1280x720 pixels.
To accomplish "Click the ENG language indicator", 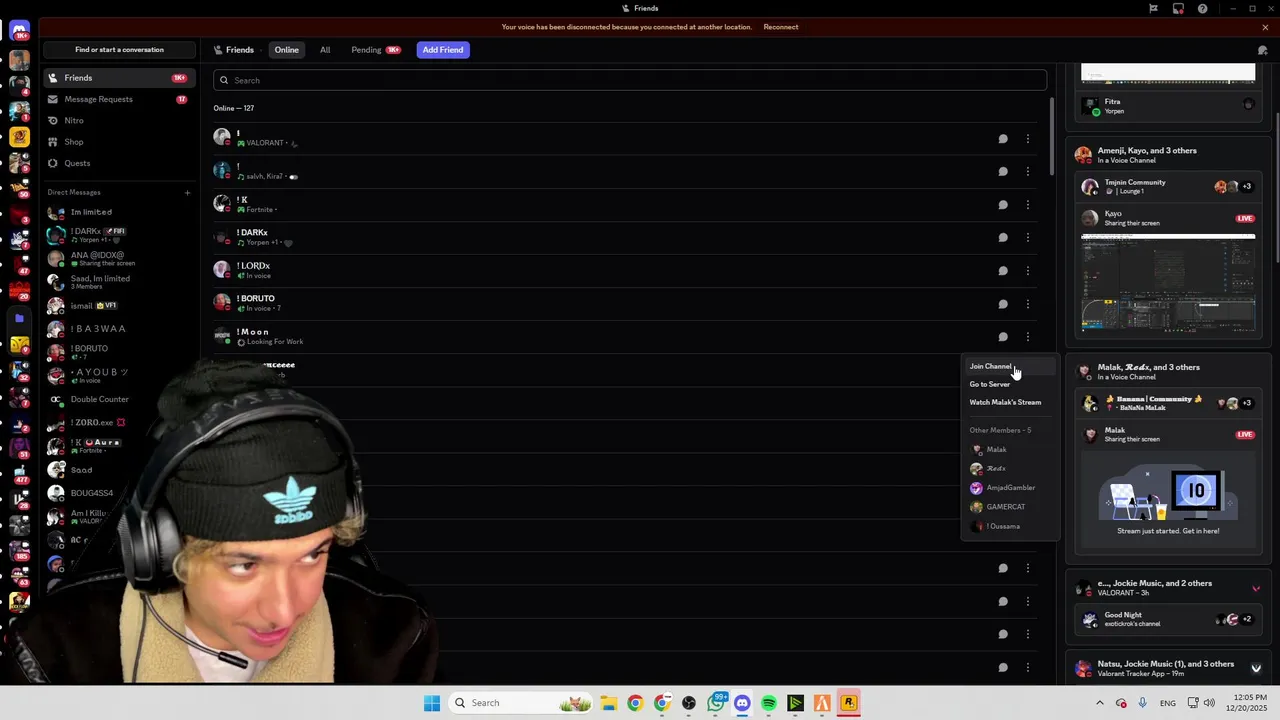I will (1168, 703).
